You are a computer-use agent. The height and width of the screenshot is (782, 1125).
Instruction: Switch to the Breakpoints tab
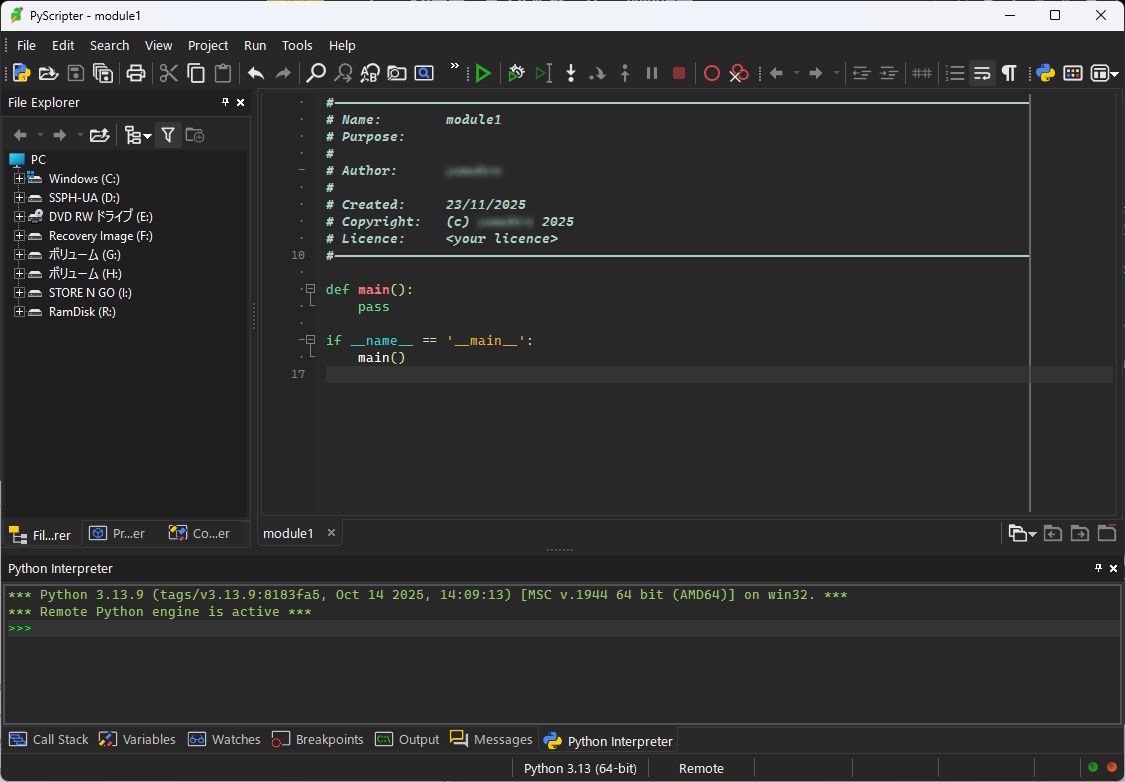click(318, 740)
